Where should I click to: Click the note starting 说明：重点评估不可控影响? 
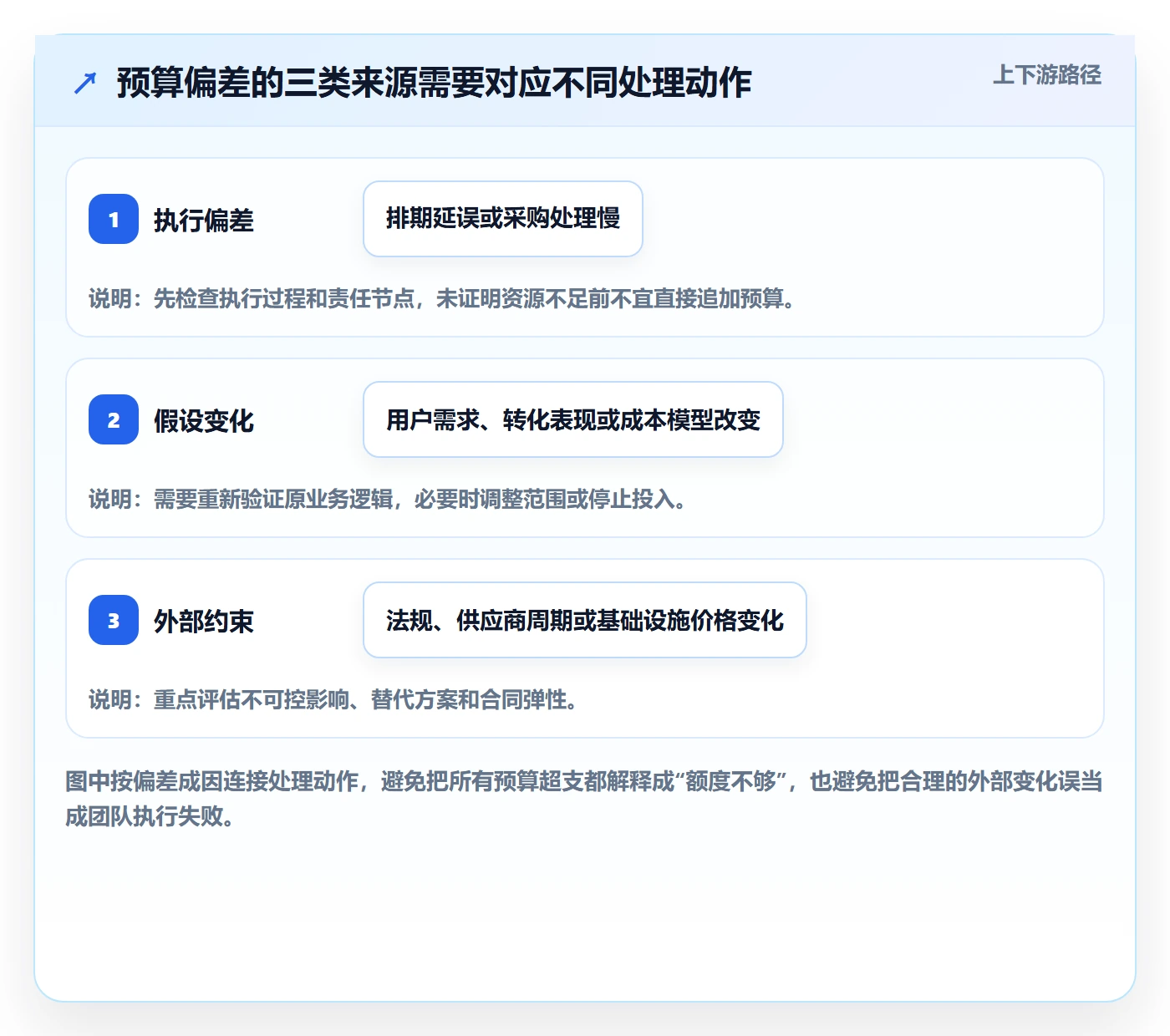pyautogui.click(x=333, y=699)
